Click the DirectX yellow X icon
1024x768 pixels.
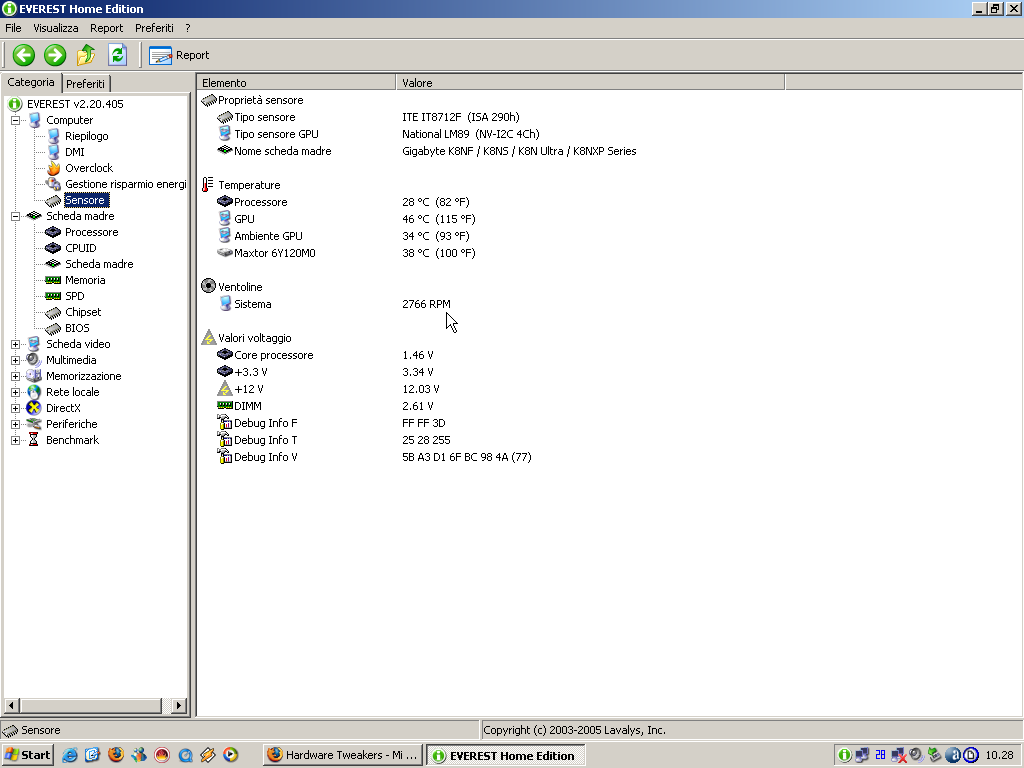click(34, 408)
